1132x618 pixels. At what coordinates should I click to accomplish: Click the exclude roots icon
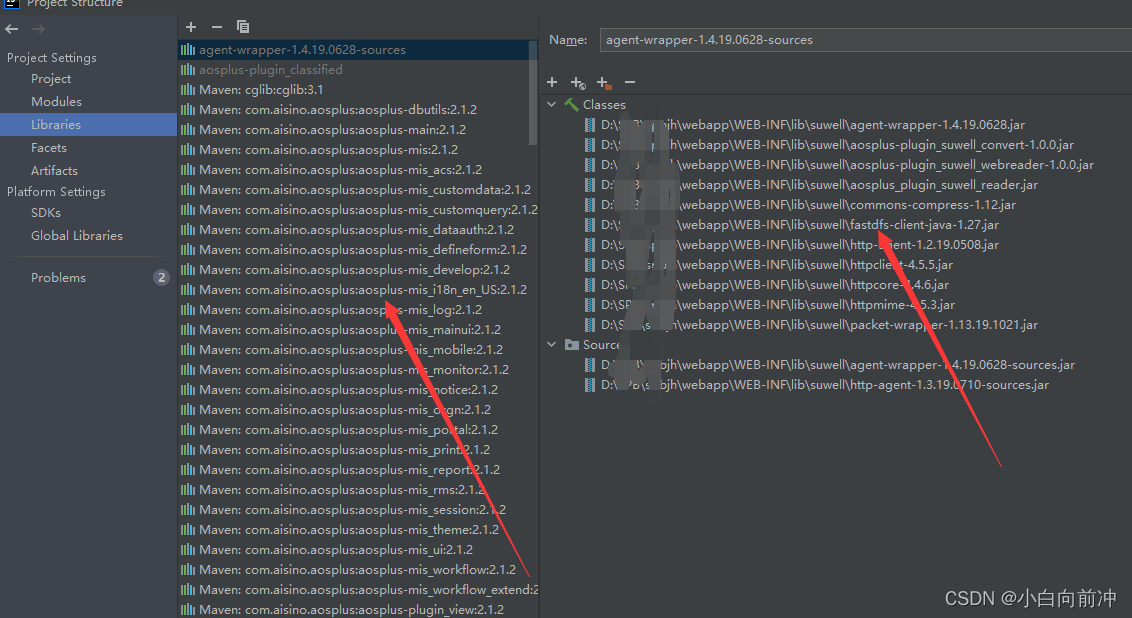[x=603, y=82]
